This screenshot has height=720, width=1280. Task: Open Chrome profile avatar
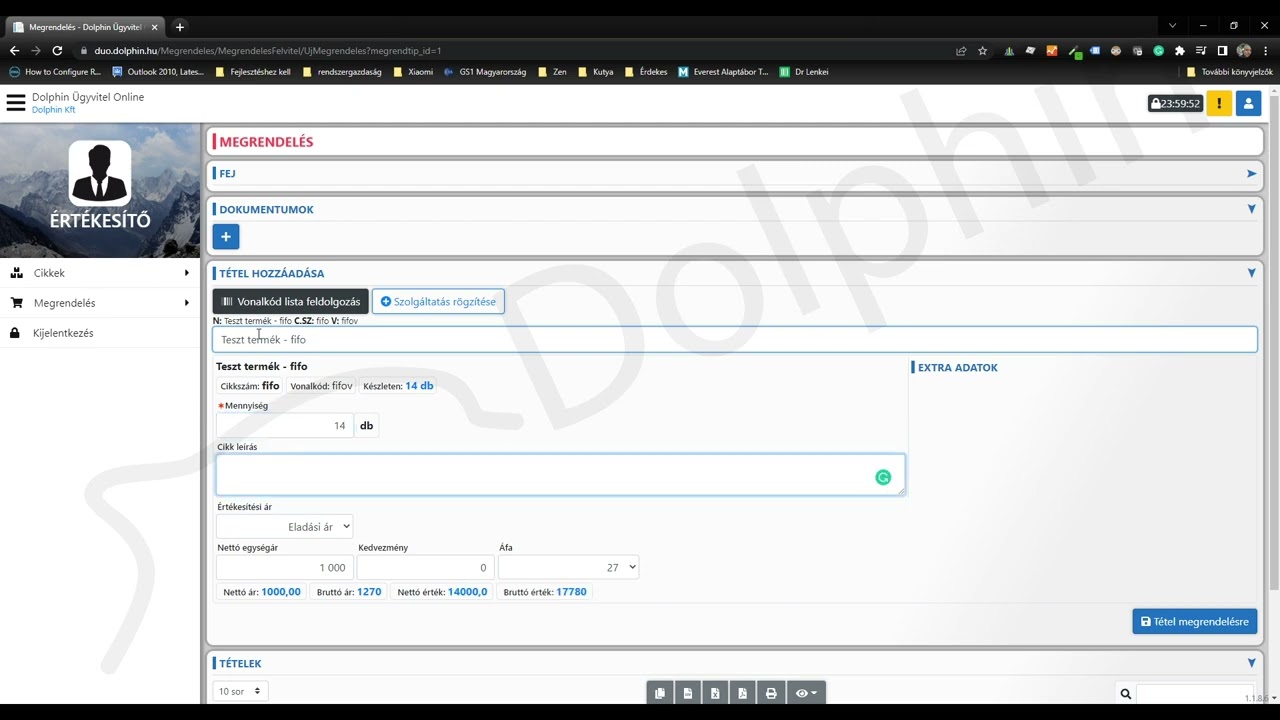(1244, 51)
